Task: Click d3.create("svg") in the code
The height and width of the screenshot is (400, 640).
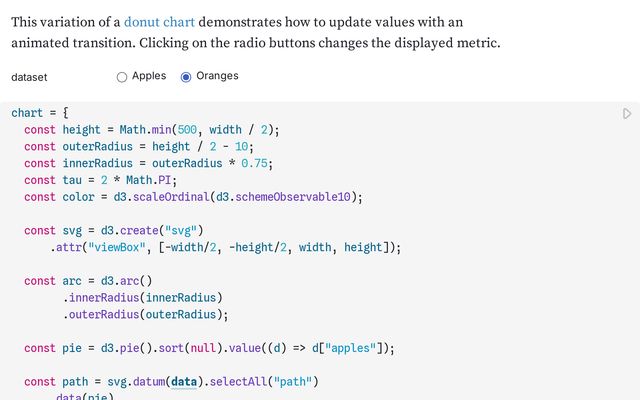Action: pos(148,231)
